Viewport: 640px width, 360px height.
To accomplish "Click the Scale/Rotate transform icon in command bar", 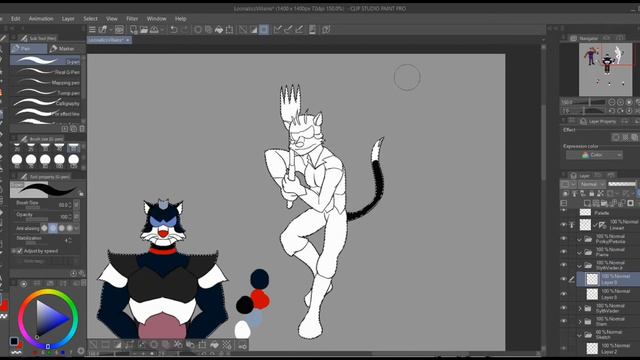I will [x=229, y=29].
